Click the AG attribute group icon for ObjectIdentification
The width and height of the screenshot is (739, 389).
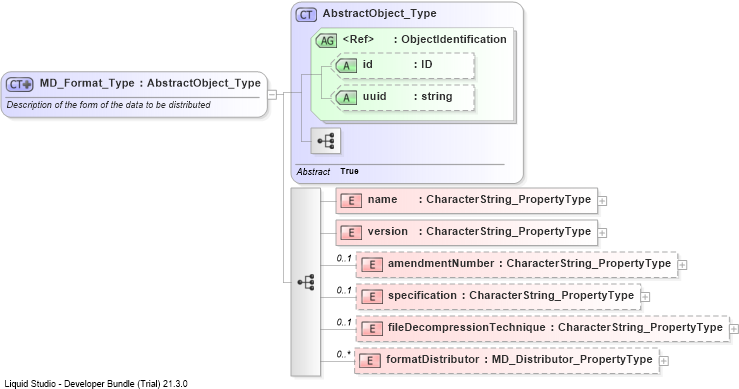(x=326, y=41)
